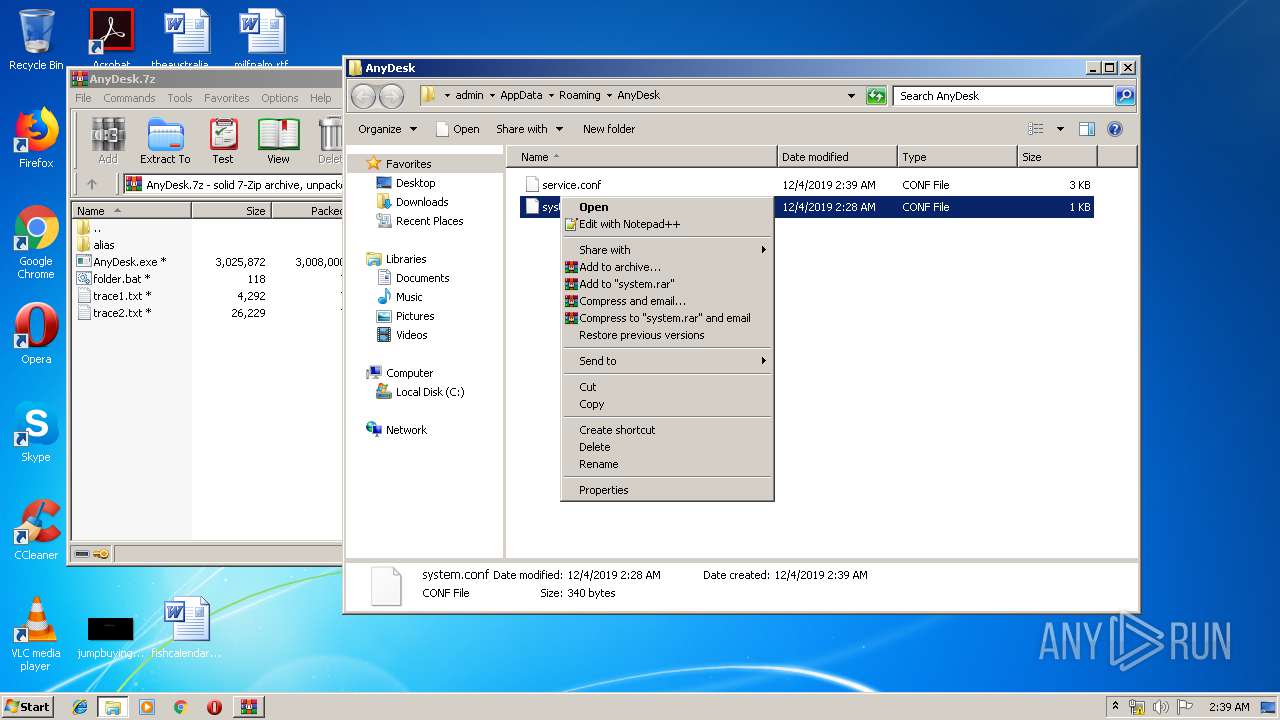Viewport: 1280px width, 720px height.
Task: Expand the Send to submenu
Action: coord(667,361)
